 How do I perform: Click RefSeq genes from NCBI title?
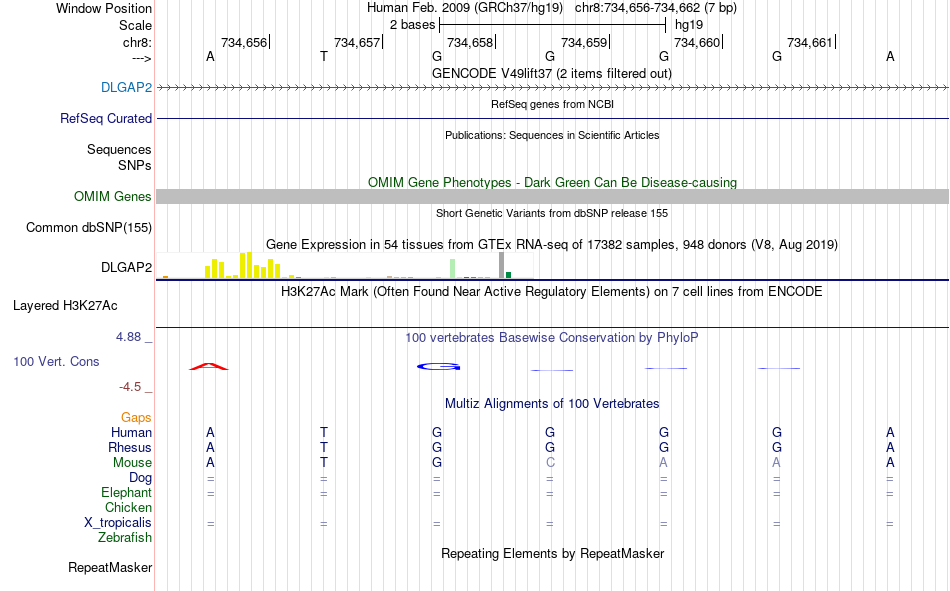point(552,104)
